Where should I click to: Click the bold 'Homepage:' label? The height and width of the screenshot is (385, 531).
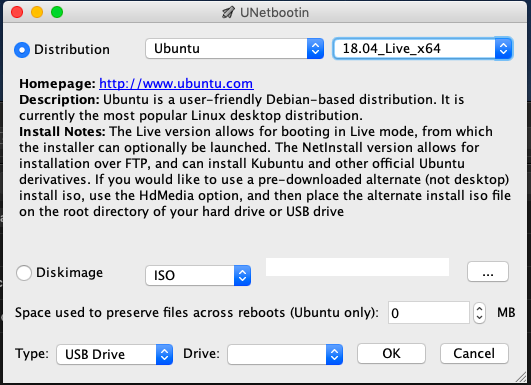(x=57, y=84)
